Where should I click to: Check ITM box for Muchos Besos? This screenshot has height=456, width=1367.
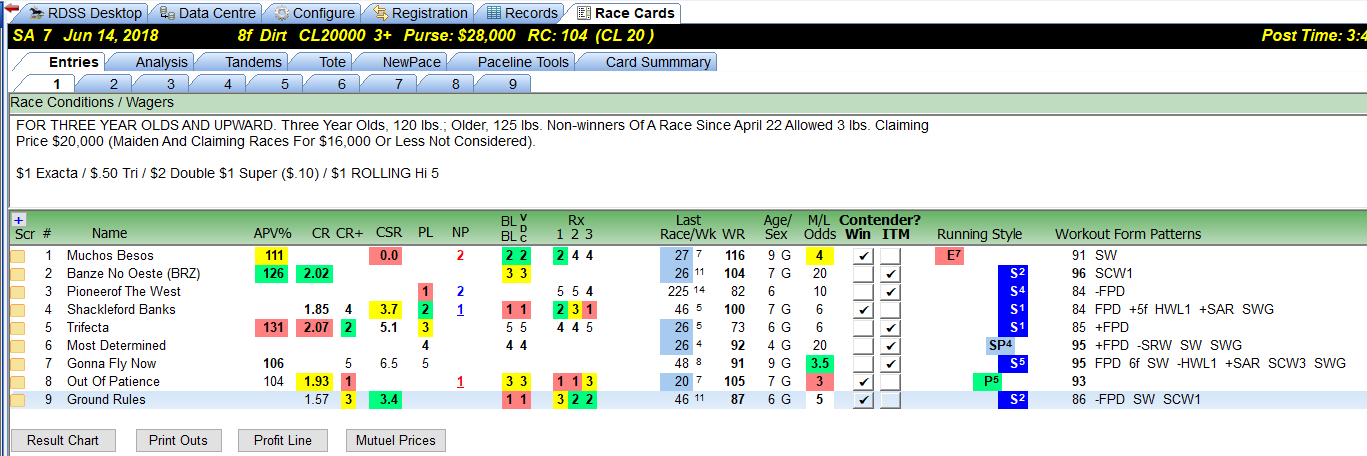coord(890,256)
